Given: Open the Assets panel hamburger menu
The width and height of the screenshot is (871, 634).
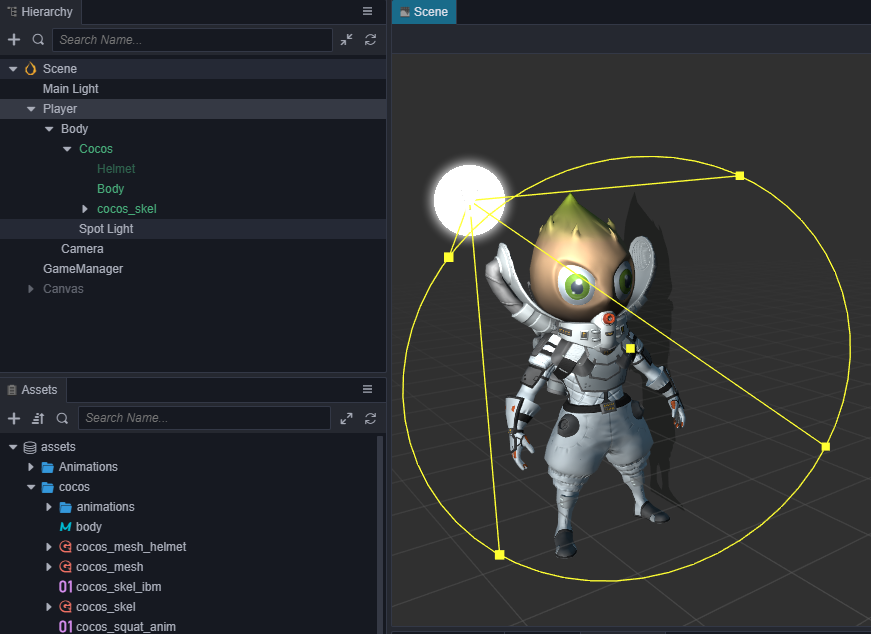Looking at the screenshot, I should point(367,389).
